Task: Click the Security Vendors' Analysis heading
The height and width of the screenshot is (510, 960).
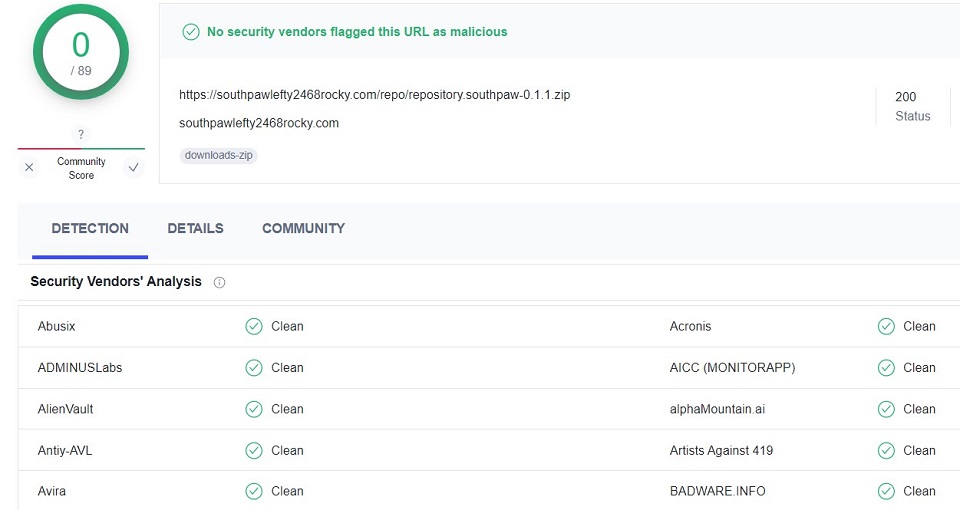Action: (116, 282)
